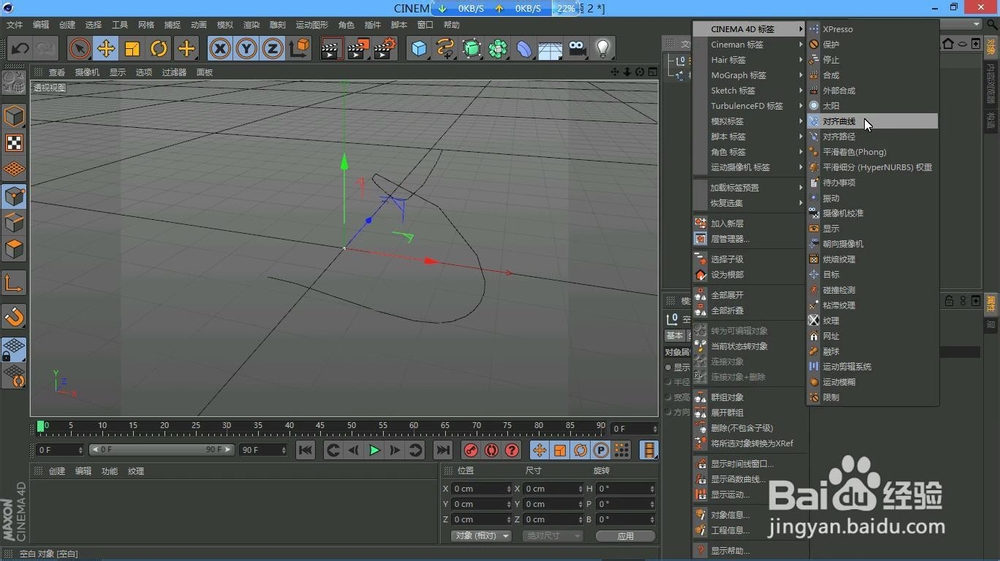Toggle parameter keyframe recording P icon
The width and height of the screenshot is (1000, 561).
[601, 450]
